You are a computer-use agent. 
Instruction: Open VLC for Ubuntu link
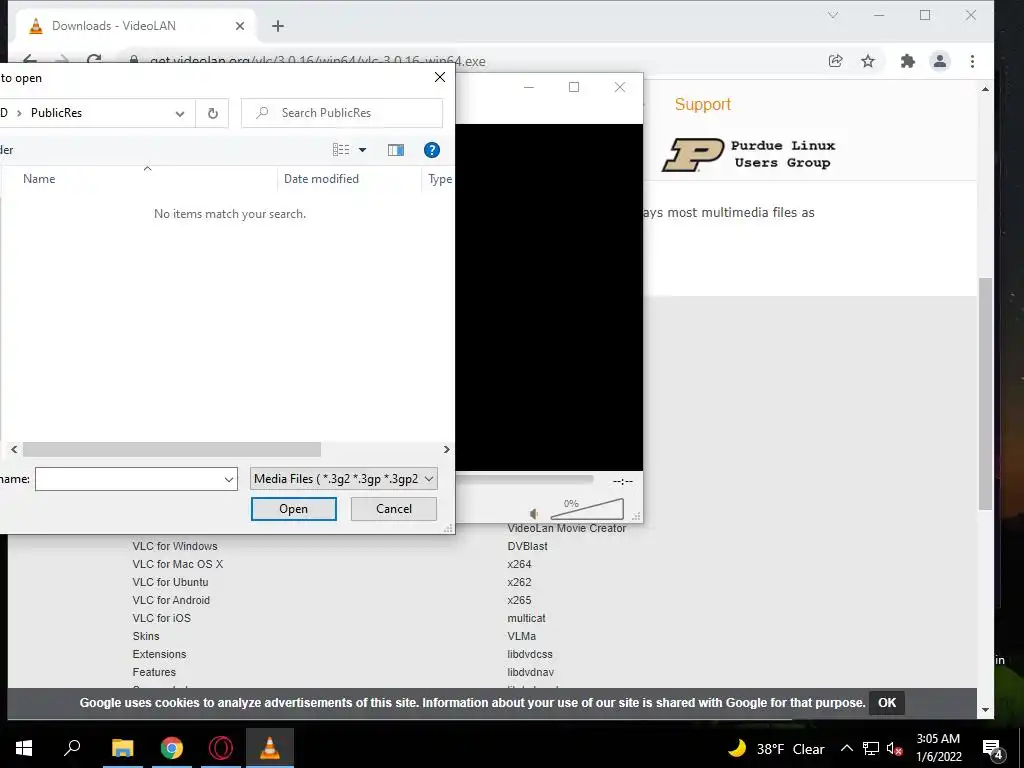point(170,582)
